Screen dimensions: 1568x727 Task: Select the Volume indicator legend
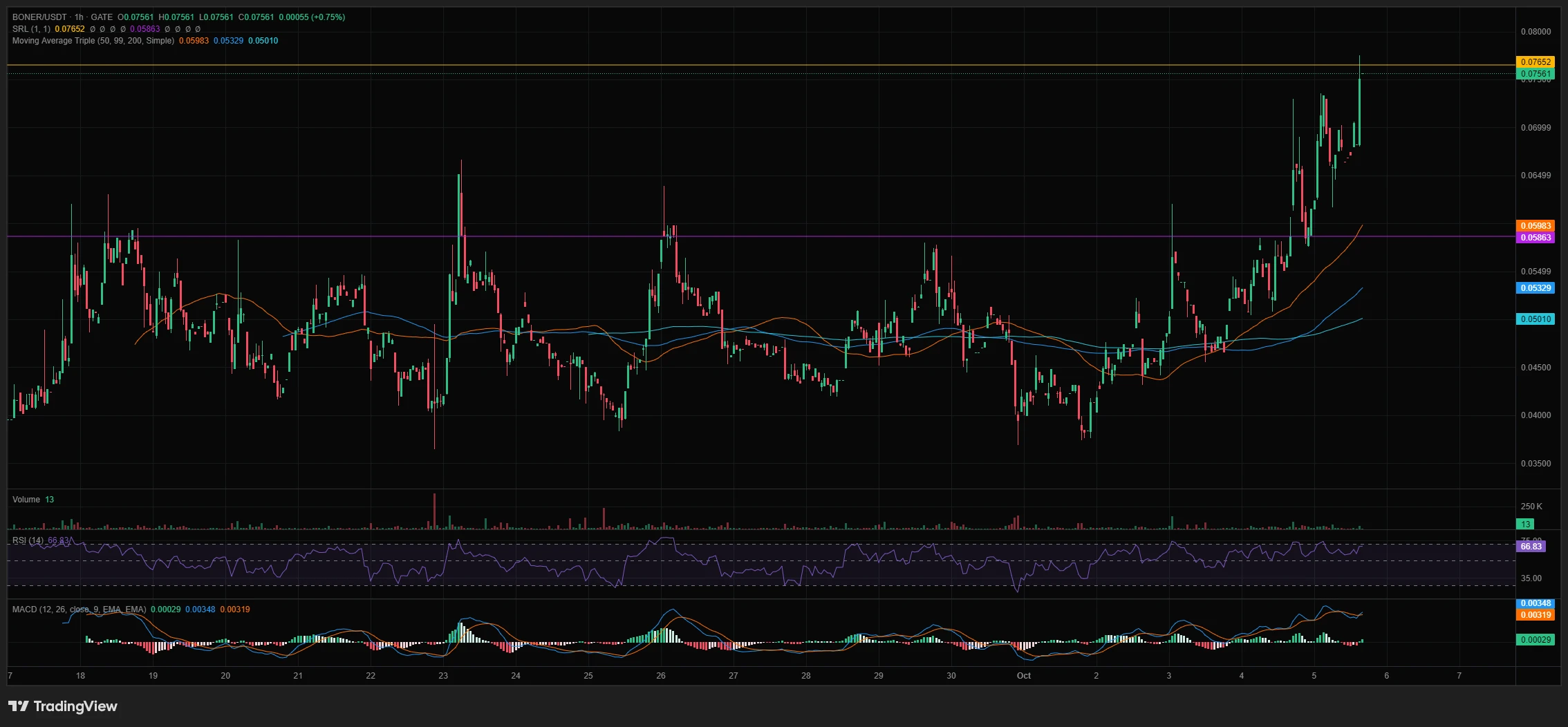point(26,500)
